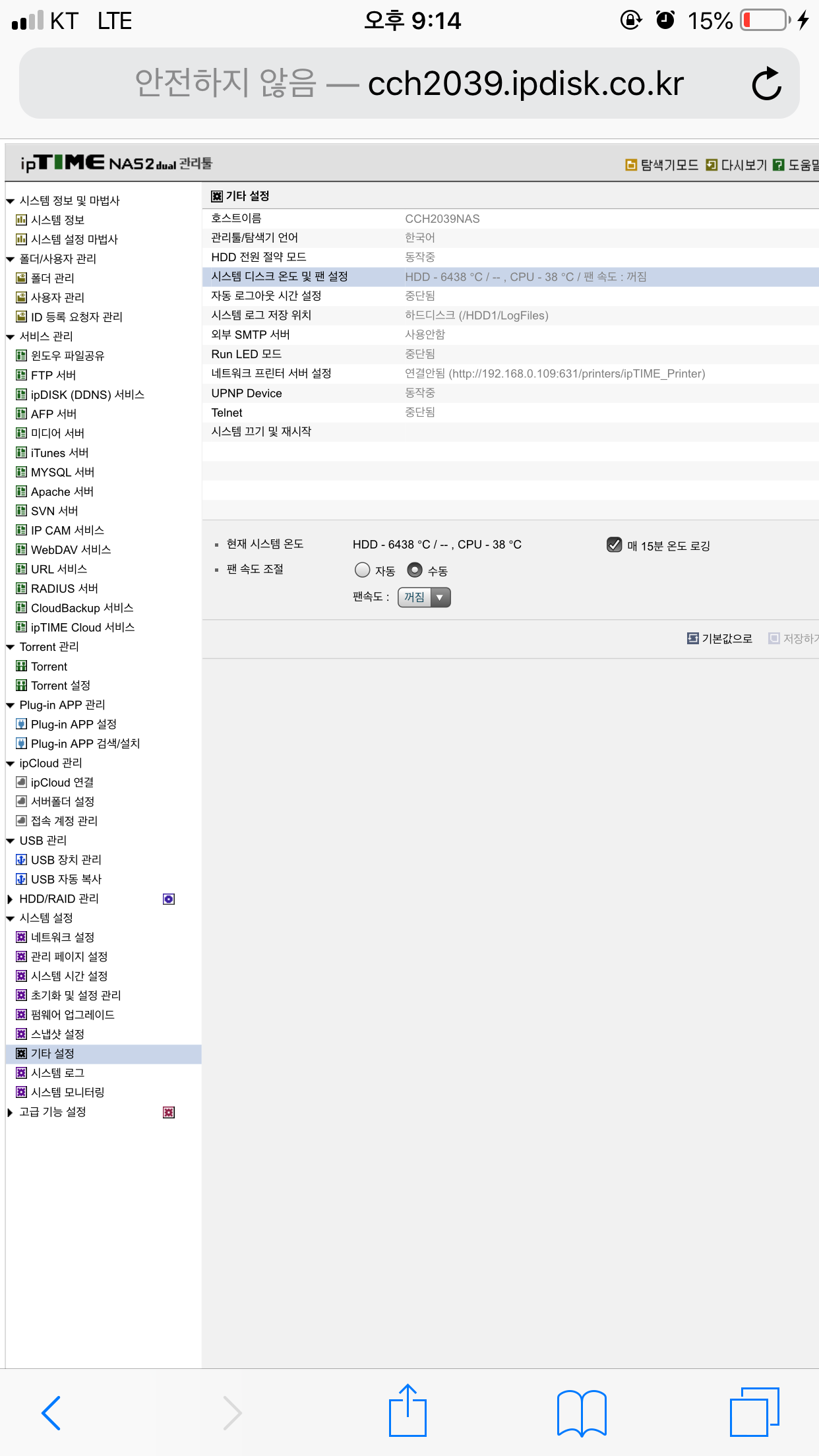Click the 고급 기능 설정 red gear icon
The image size is (819, 1456).
coord(169,1112)
